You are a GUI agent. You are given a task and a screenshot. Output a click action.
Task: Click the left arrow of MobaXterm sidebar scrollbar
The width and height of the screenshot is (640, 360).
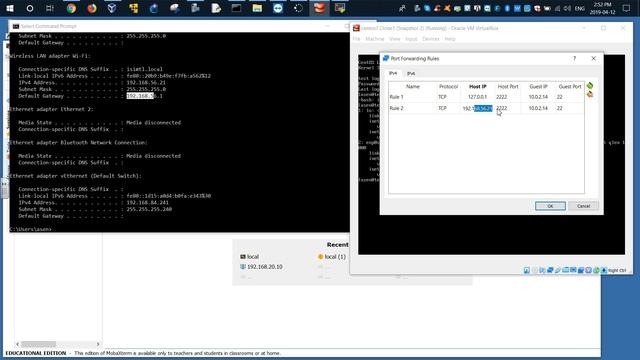coord(18,344)
